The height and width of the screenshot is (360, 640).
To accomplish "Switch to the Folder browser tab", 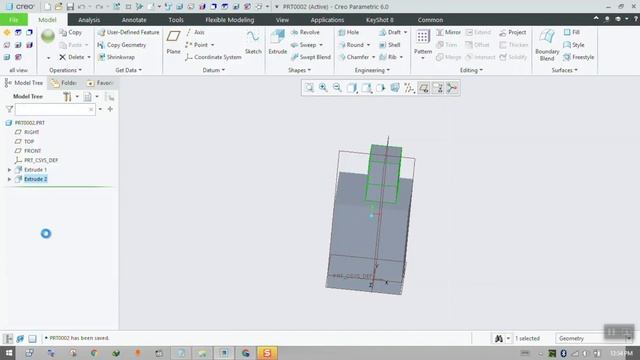I will 64,83.
